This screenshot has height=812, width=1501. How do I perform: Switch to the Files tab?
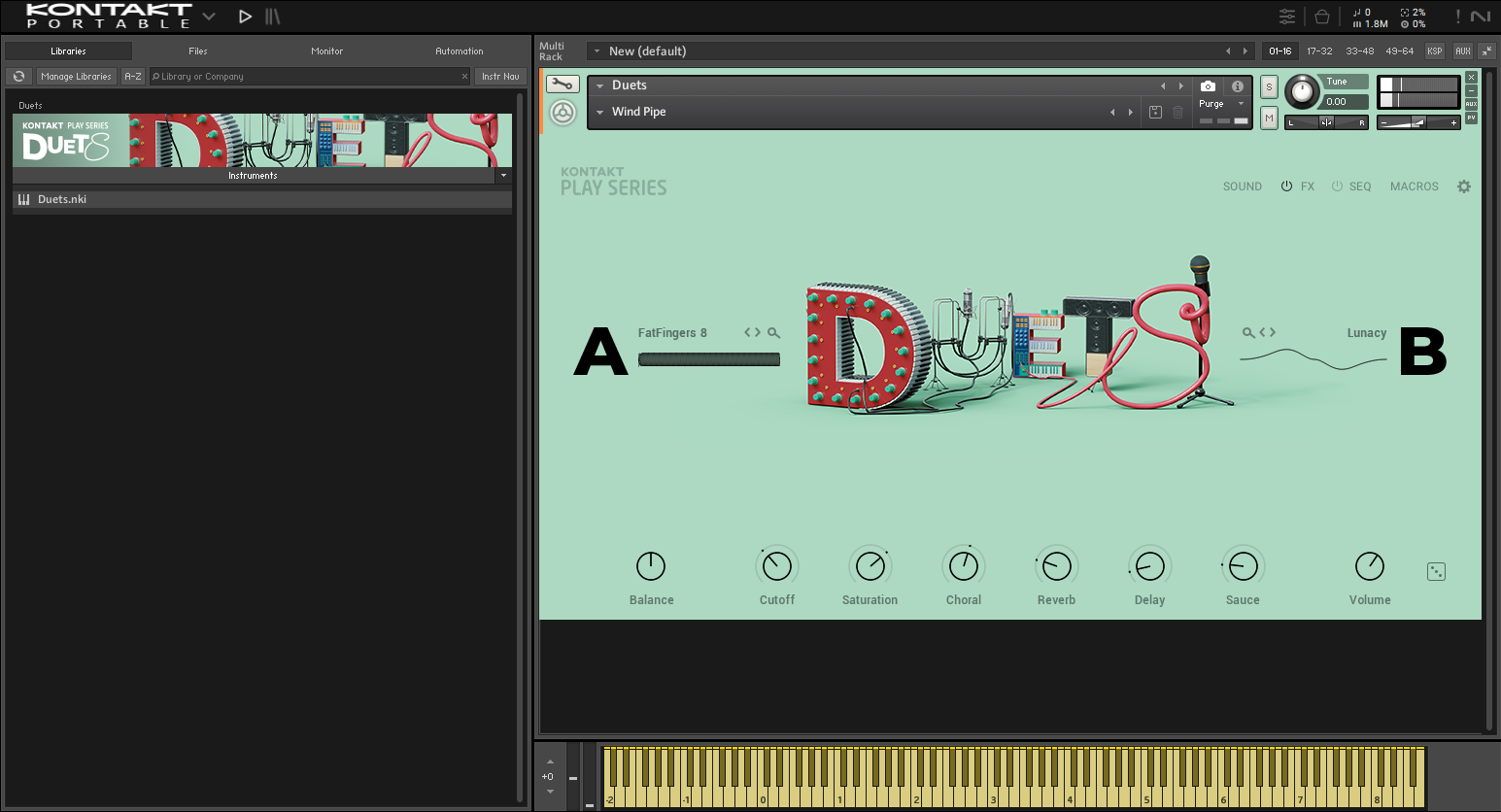pyautogui.click(x=198, y=51)
